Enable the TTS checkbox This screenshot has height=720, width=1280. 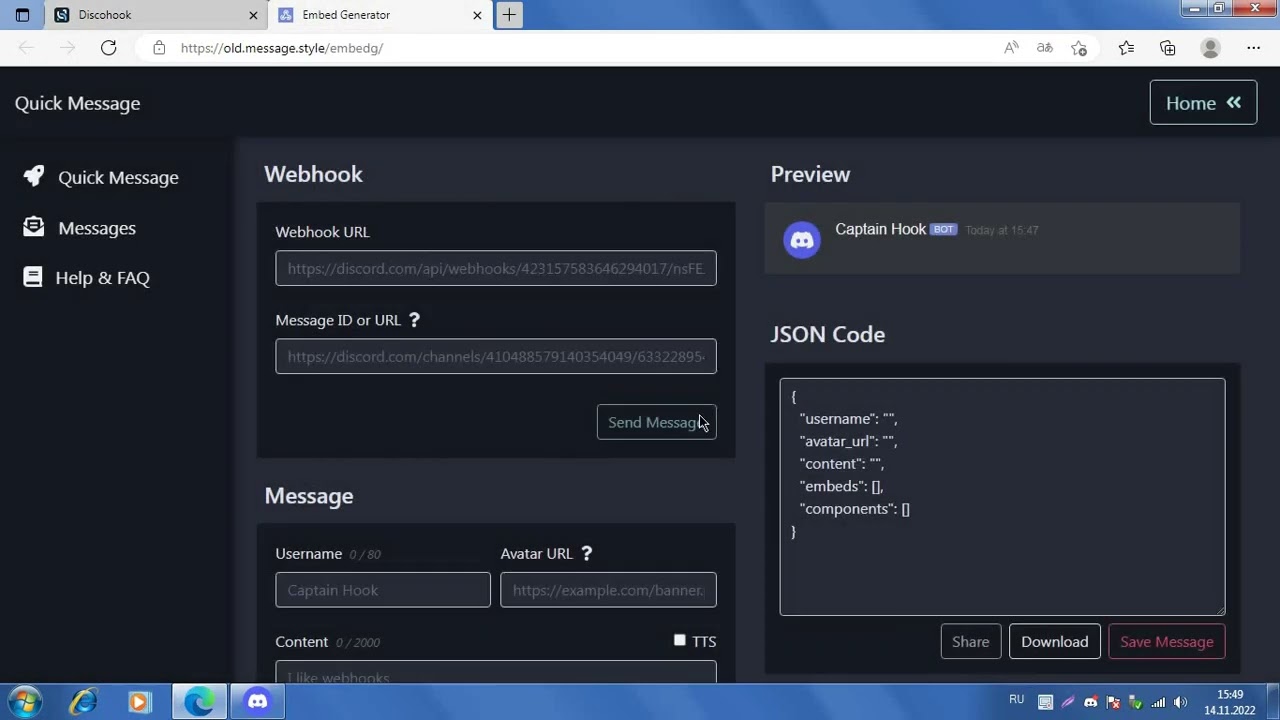[x=680, y=640]
